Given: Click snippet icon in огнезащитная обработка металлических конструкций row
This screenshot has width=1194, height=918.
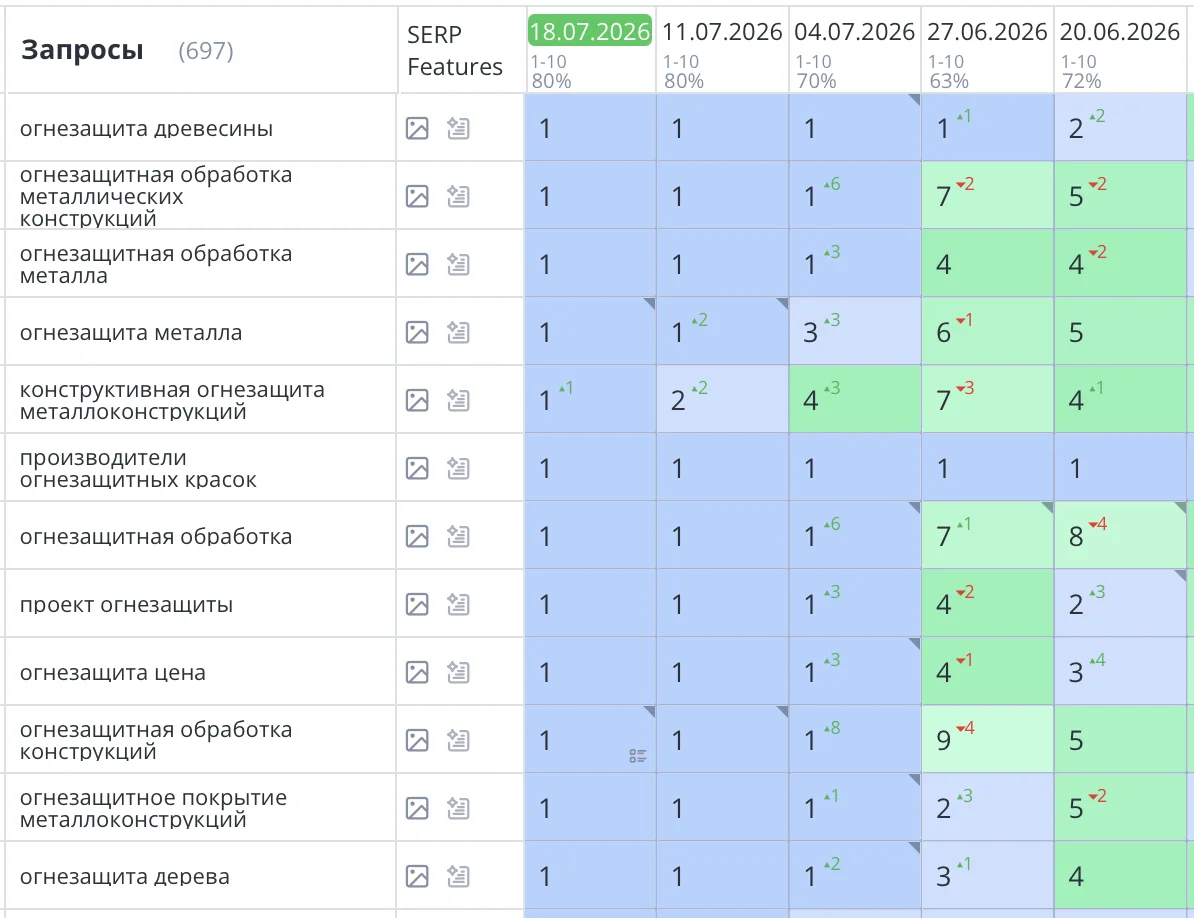Looking at the screenshot, I should (458, 196).
